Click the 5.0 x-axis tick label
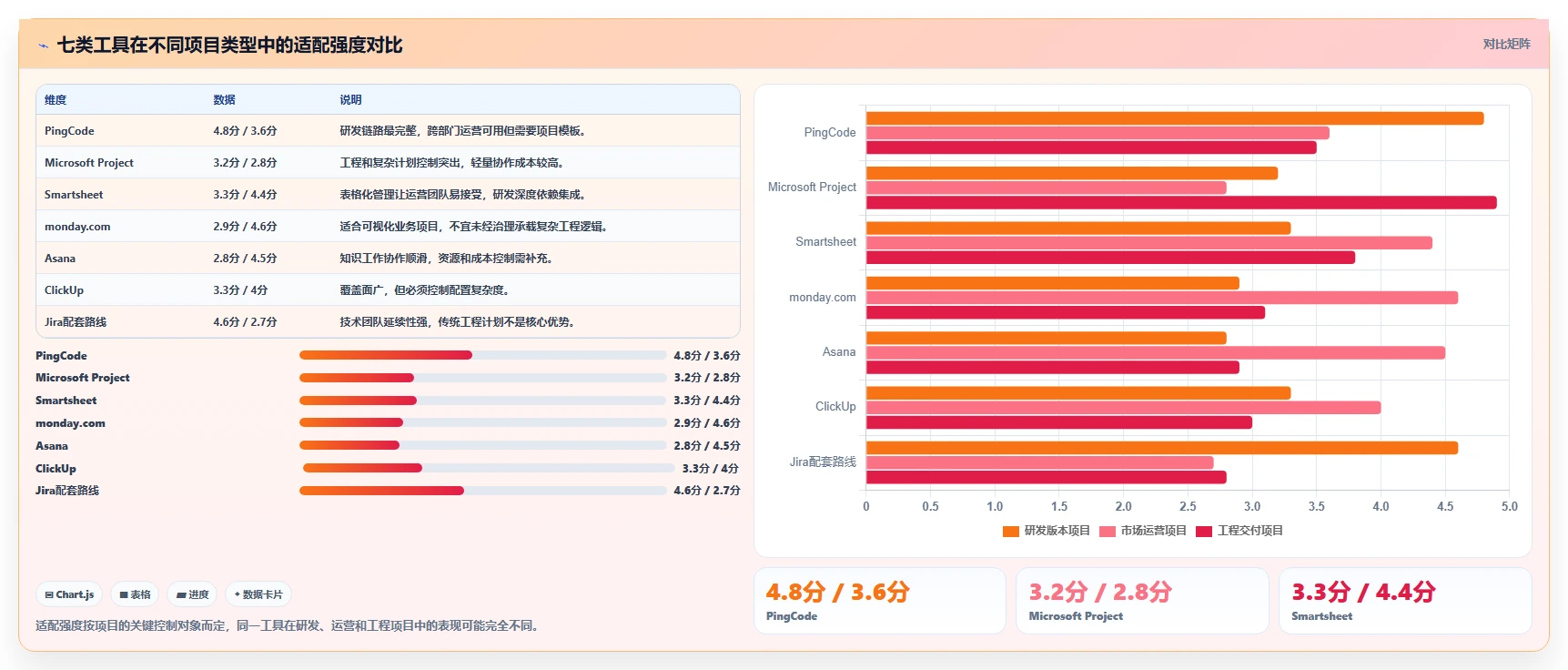1568x670 pixels. [1510, 506]
